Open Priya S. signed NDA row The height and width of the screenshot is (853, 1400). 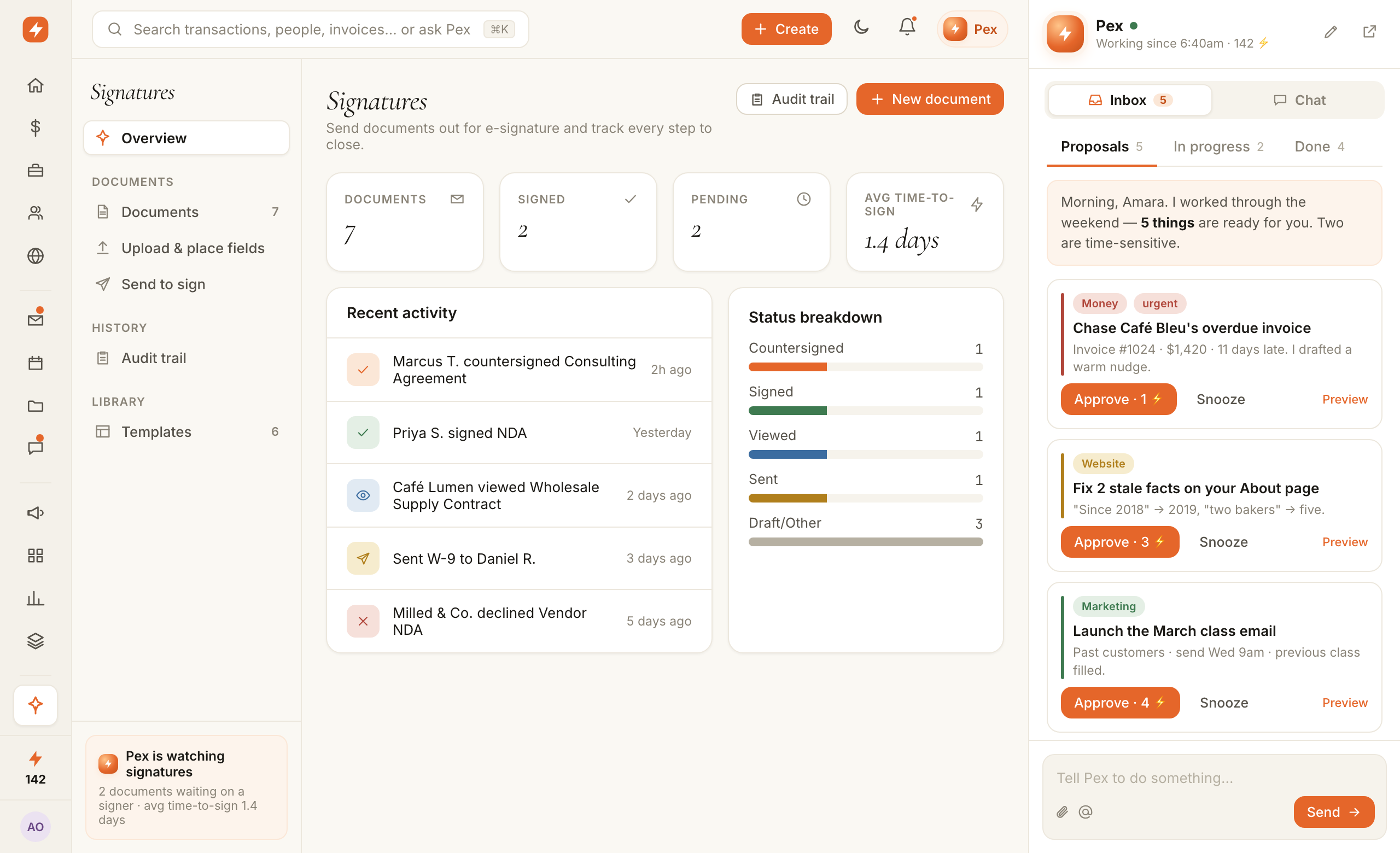point(519,433)
